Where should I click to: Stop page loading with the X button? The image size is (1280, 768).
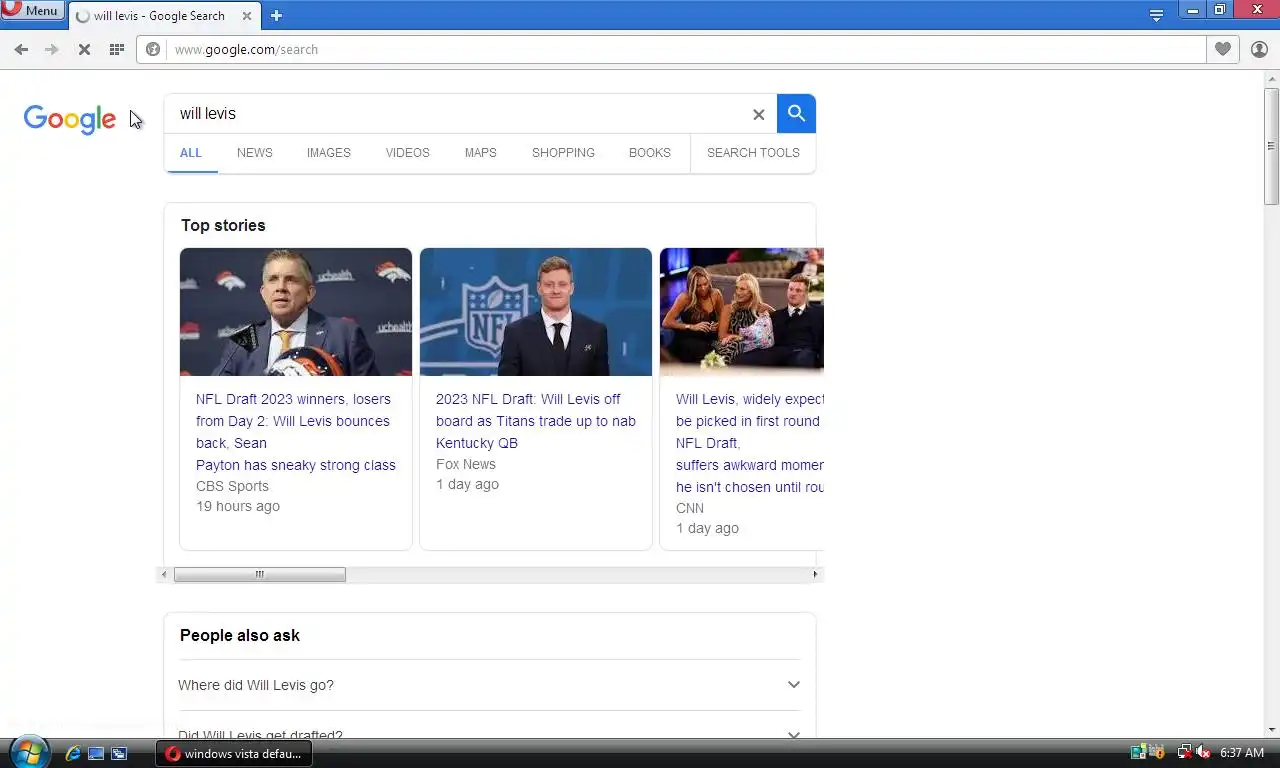click(x=84, y=49)
